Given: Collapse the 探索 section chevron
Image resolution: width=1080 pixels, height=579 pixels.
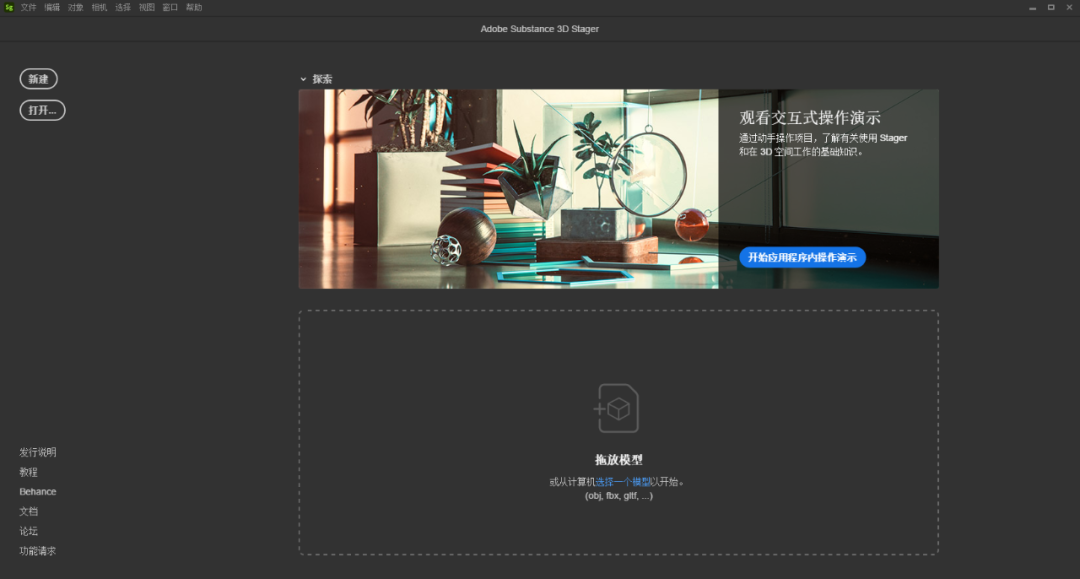Looking at the screenshot, I should (x=303, y=79).
